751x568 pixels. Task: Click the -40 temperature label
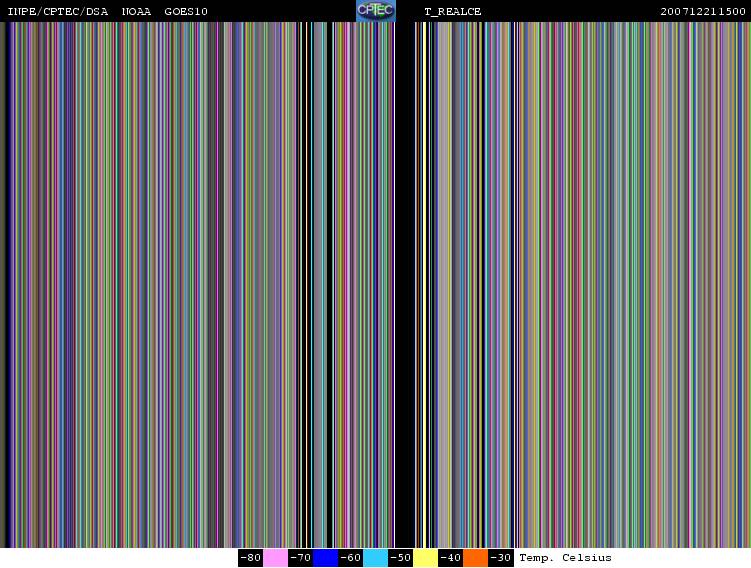point(450,558)
